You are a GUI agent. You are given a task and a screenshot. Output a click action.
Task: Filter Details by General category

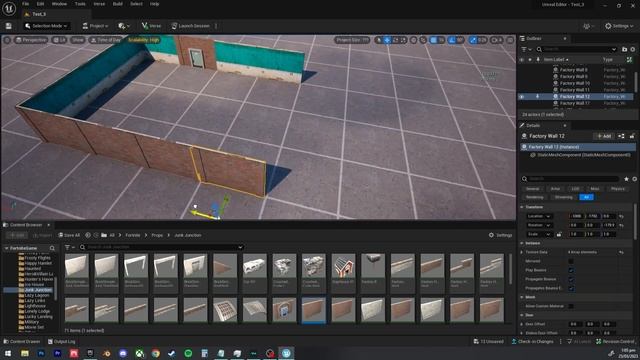(532, 189)
